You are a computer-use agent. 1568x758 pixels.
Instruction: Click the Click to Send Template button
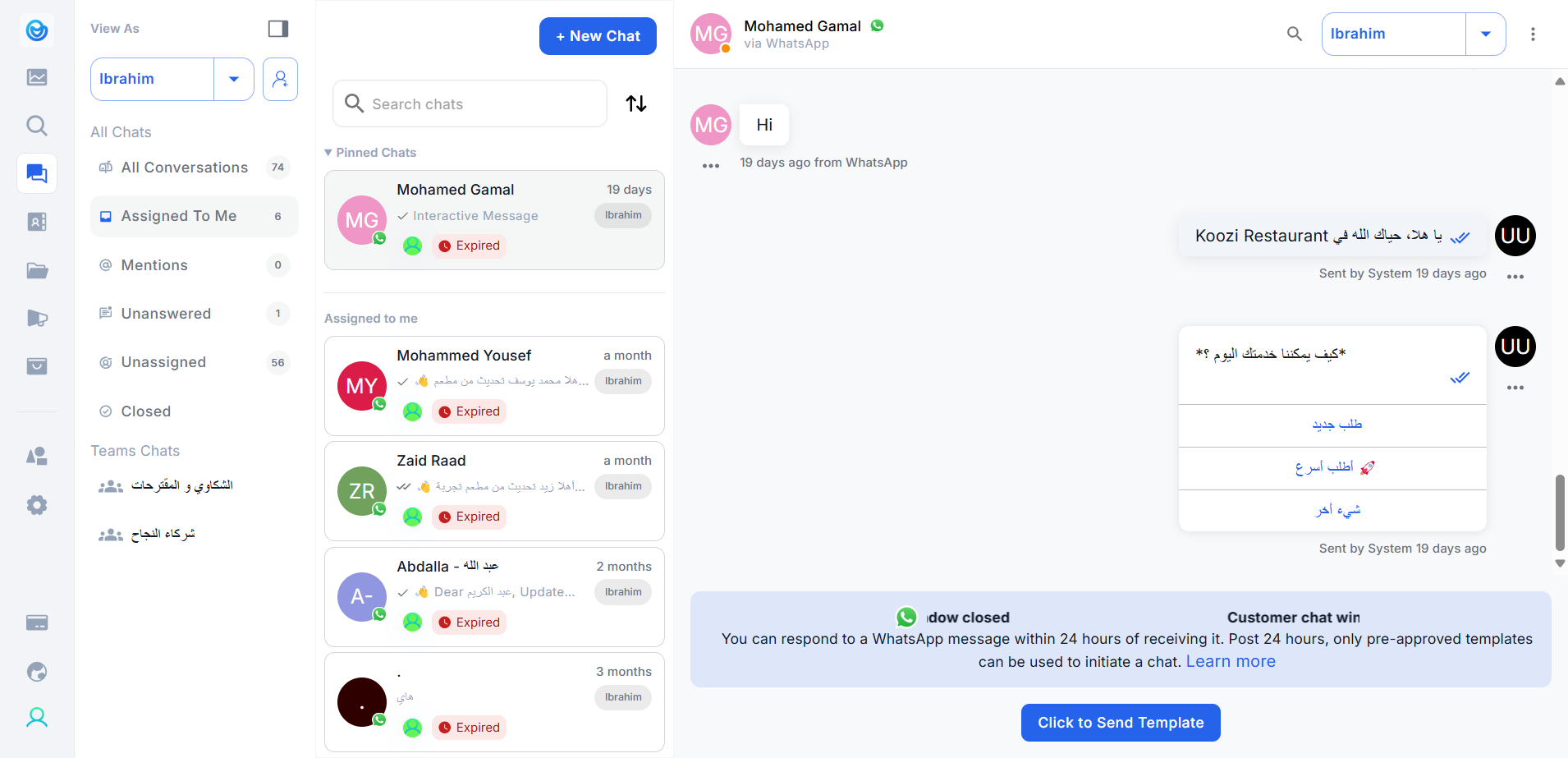tap(1121, 723)
